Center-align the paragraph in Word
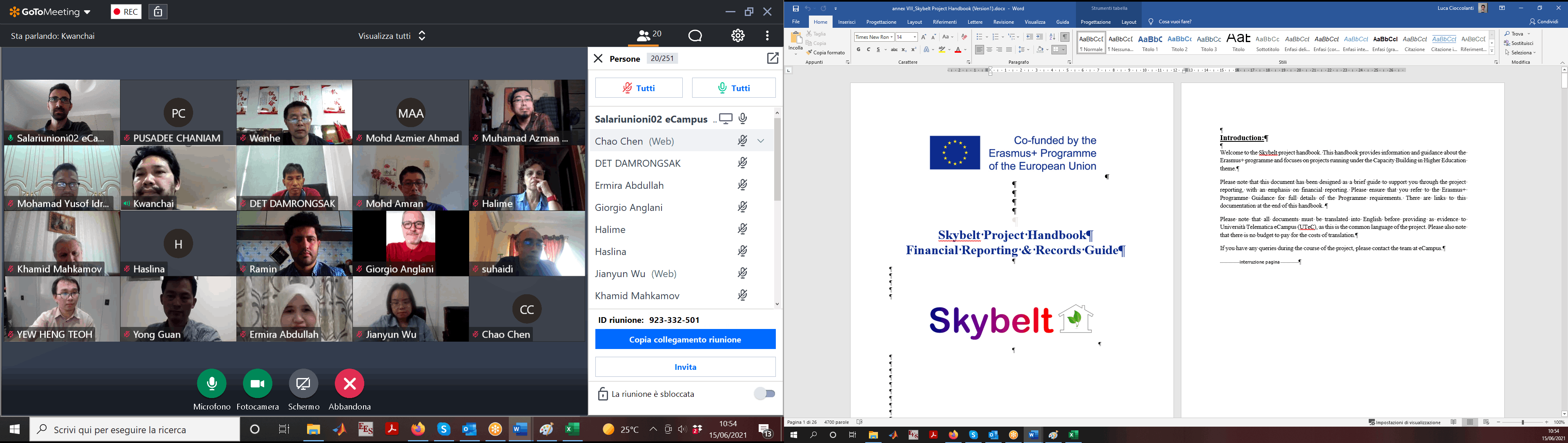Image resolution: width=1568 pixels, height=443 pixels. pos(989,49)
